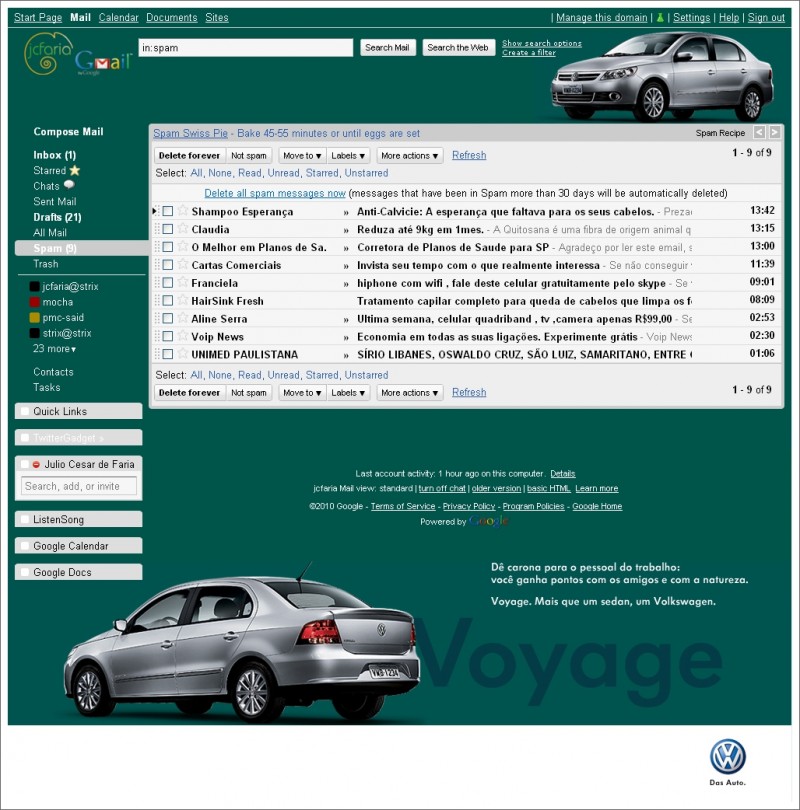The width and height of the screenshot is (800, 810).
Task: Star the UNIMED PAULISTANA message
Action: tap(183, 353)
